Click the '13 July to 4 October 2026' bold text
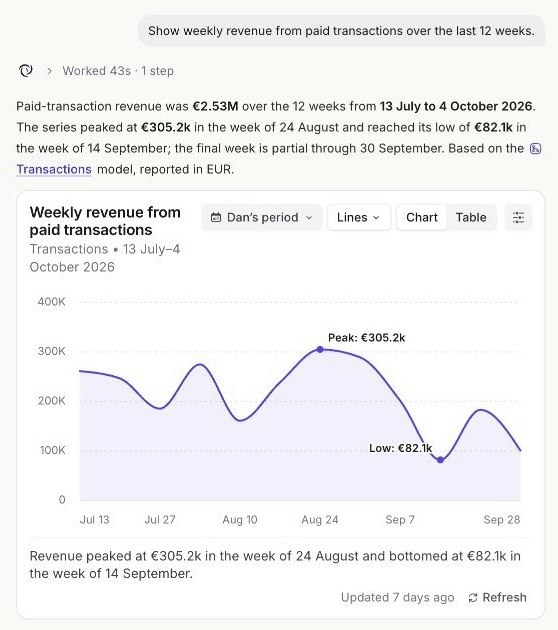 456,106
